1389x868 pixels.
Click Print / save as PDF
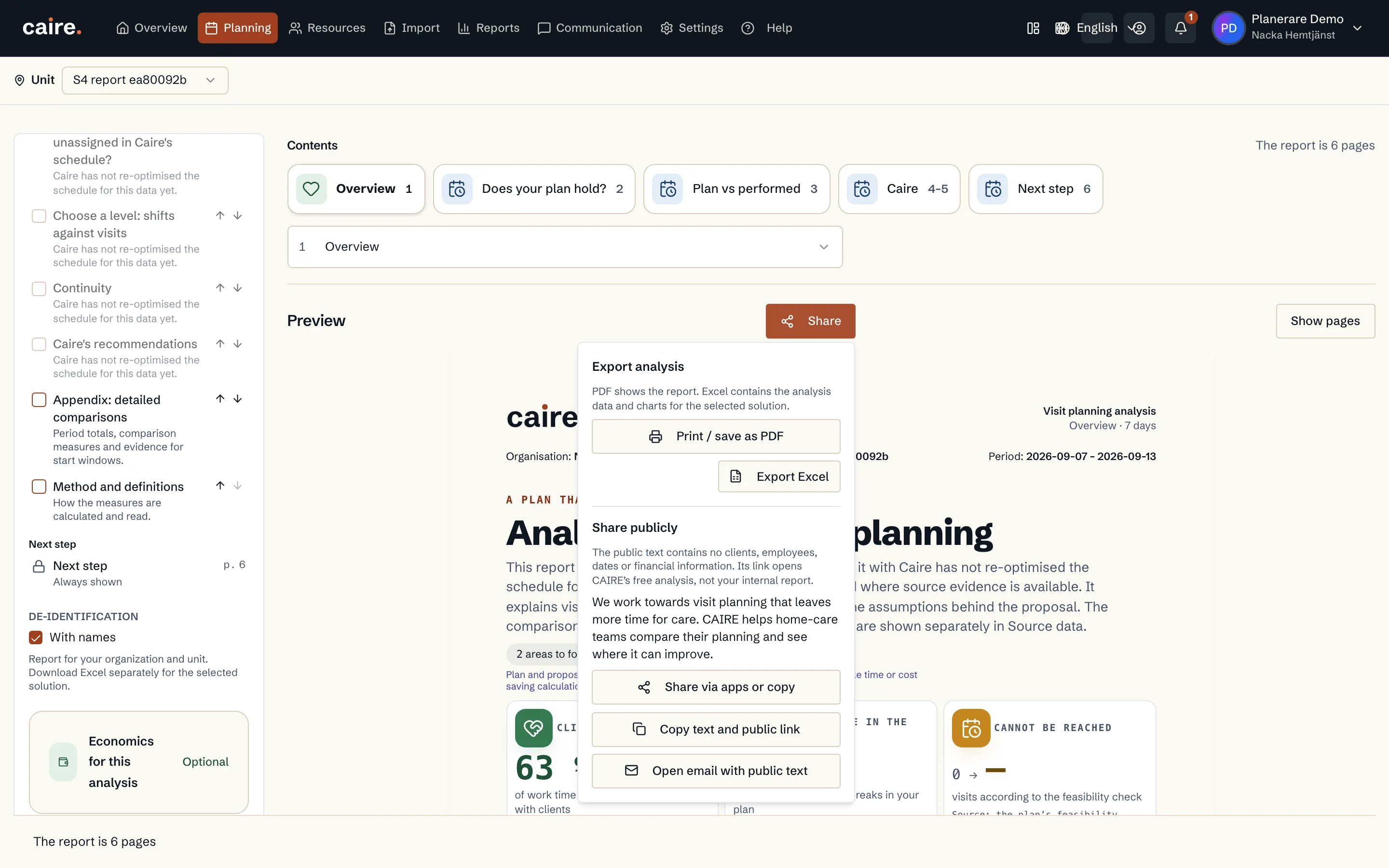[716, 436]
